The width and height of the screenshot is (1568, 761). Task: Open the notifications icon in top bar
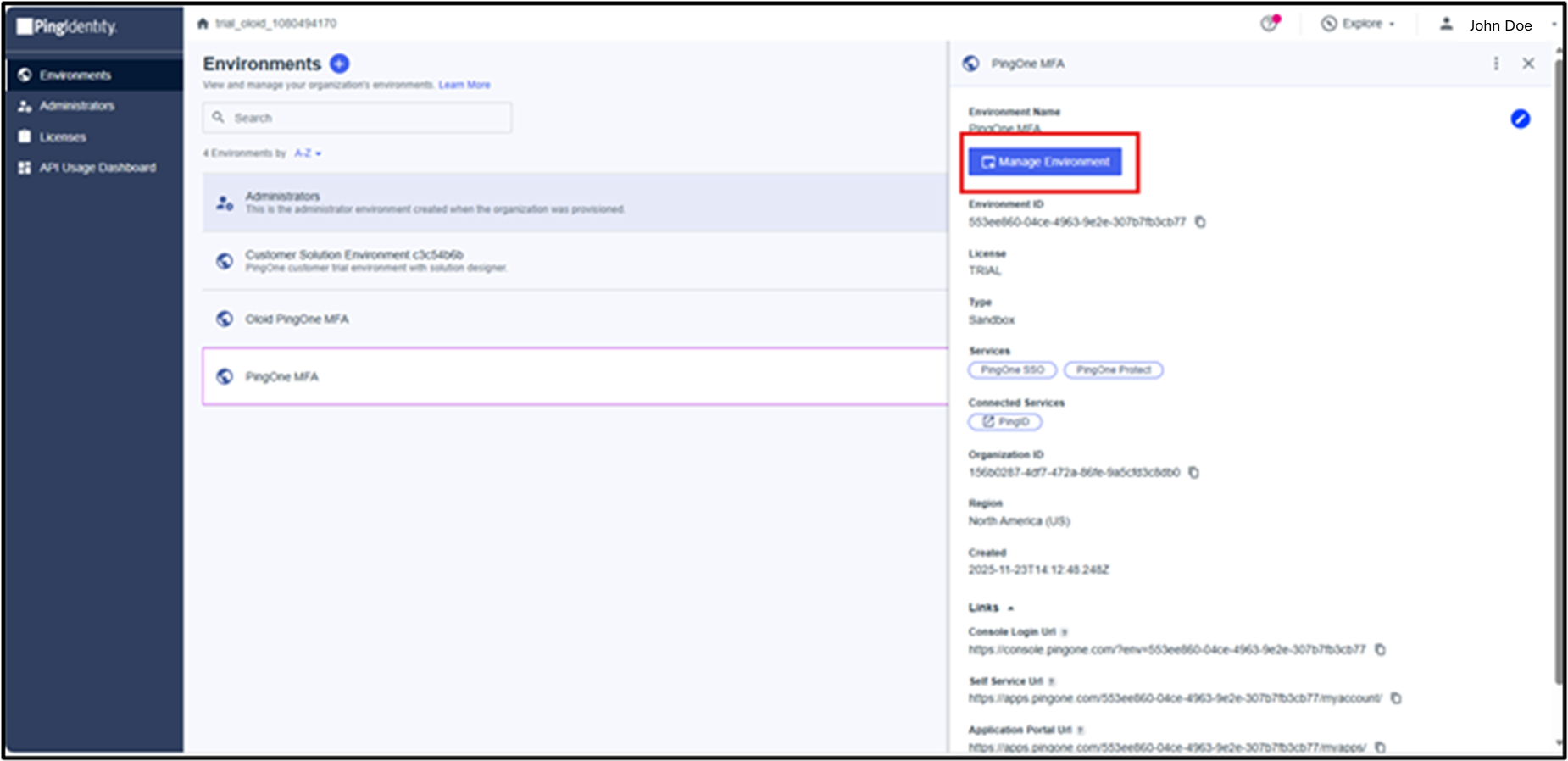(1270, 24)
